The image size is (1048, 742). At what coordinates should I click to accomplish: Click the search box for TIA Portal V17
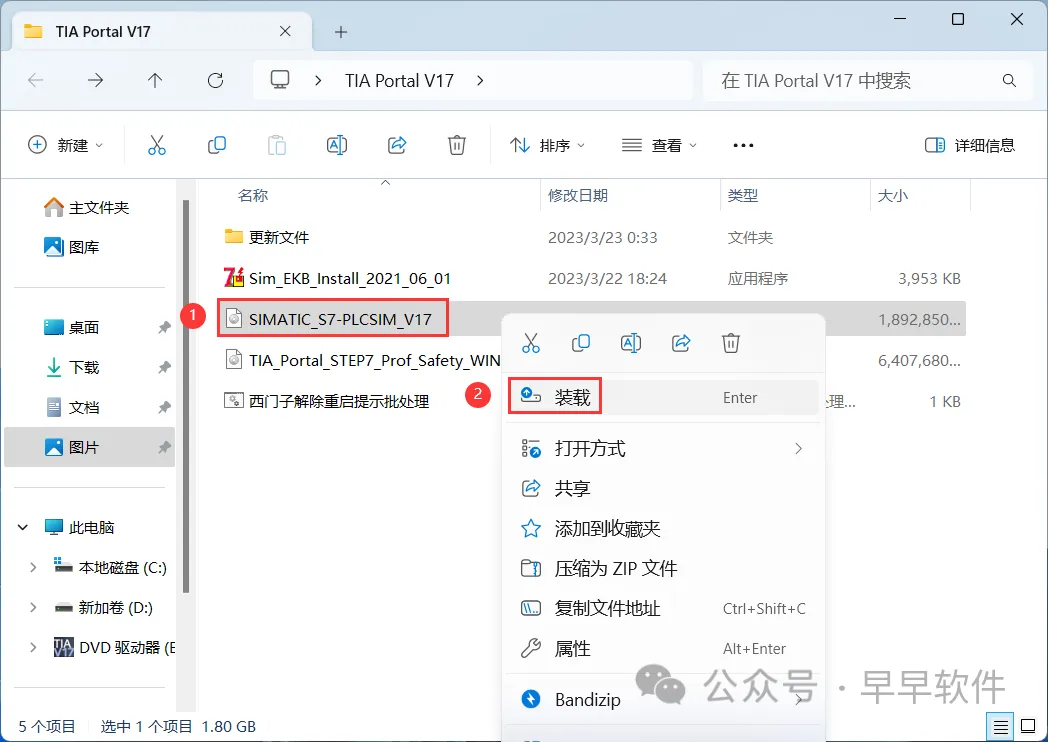click(868, 81)
